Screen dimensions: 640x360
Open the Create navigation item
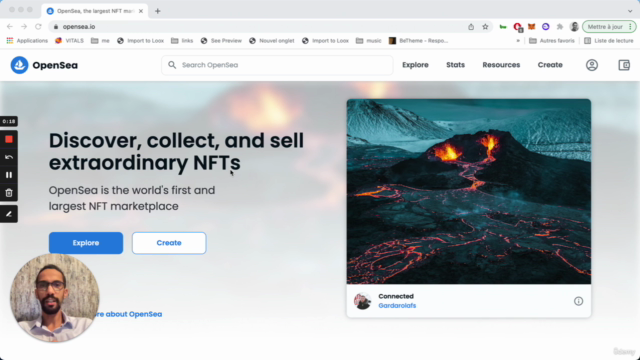pyautogui.click(x=550, y=65)
